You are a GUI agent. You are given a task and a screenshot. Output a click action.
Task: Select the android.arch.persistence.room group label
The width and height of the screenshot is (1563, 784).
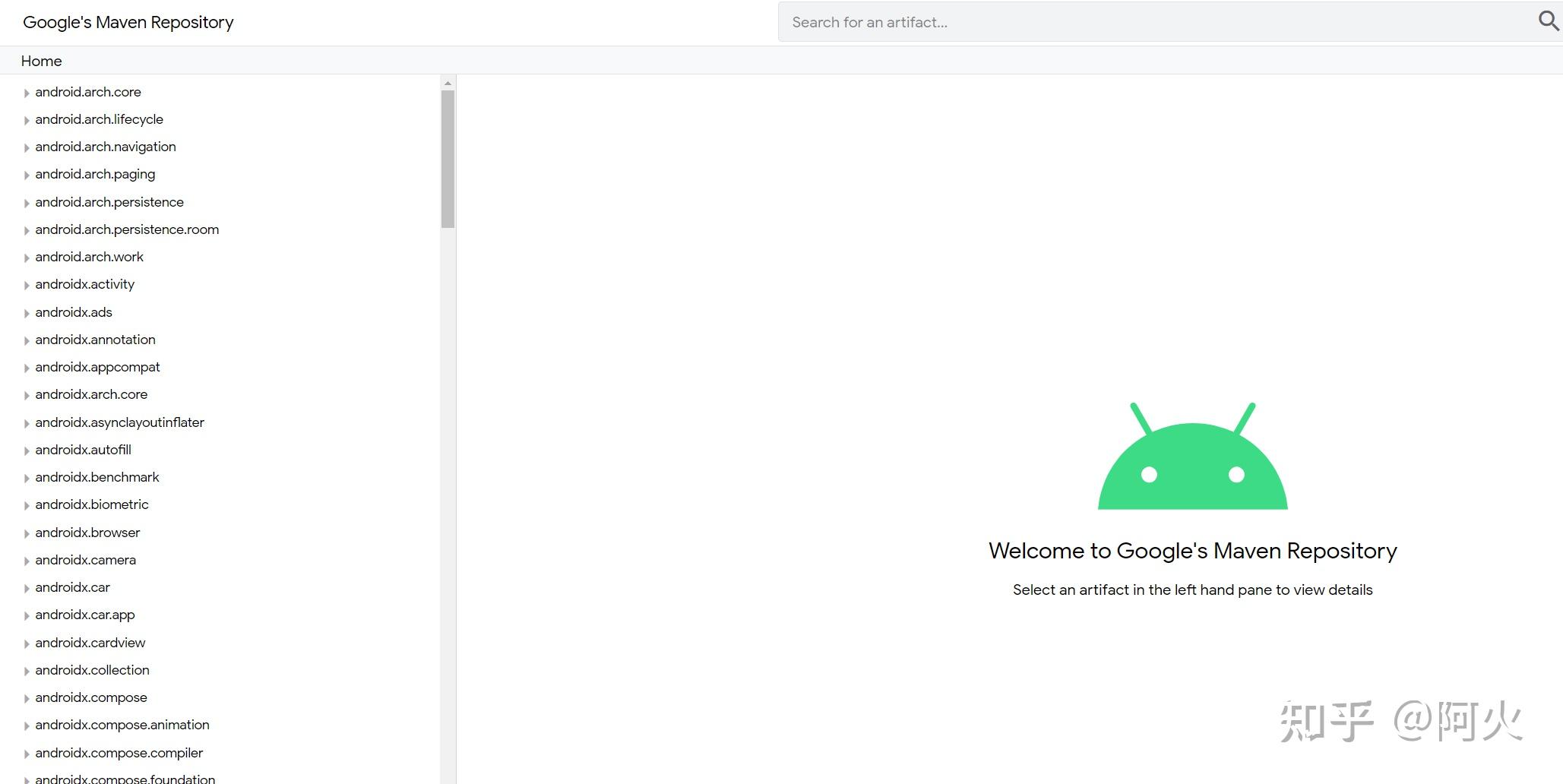[127, 229]
